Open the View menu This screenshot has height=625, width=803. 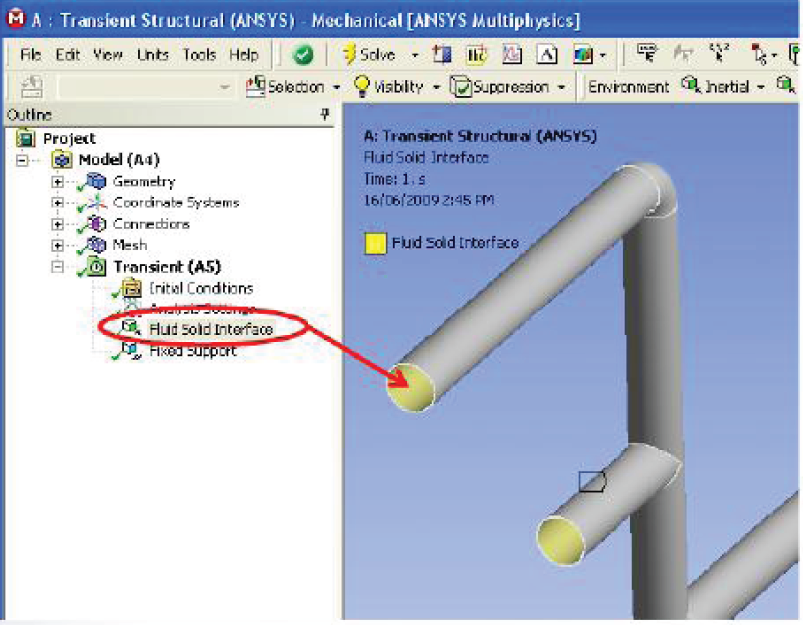click(108, 54)
